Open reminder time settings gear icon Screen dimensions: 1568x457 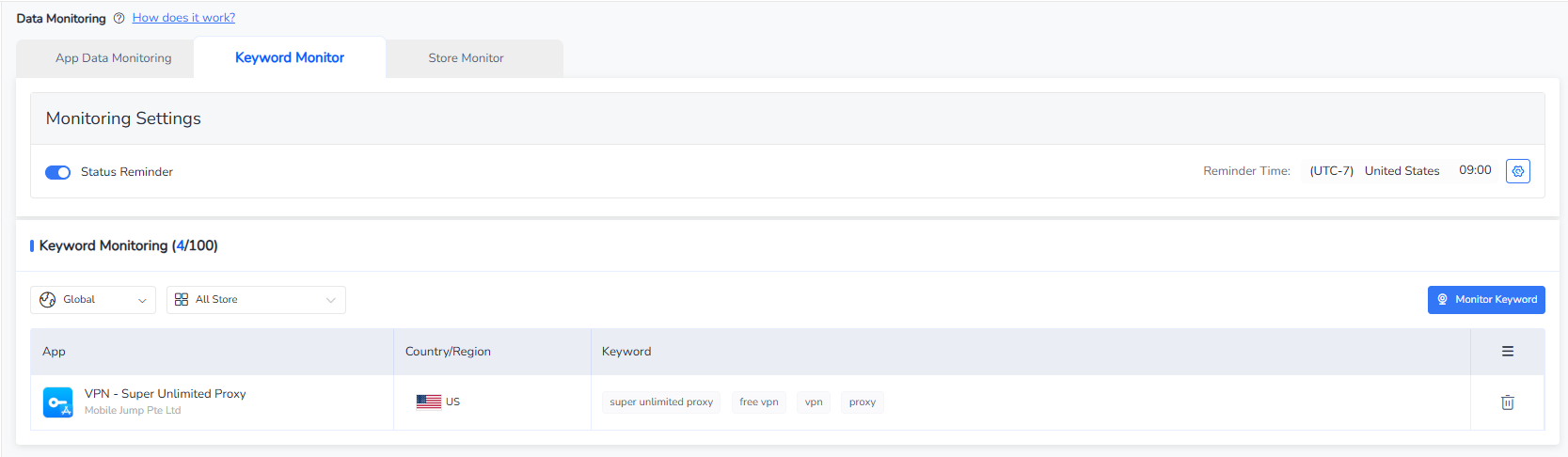pyautogui.click(x=1517, y=171)
